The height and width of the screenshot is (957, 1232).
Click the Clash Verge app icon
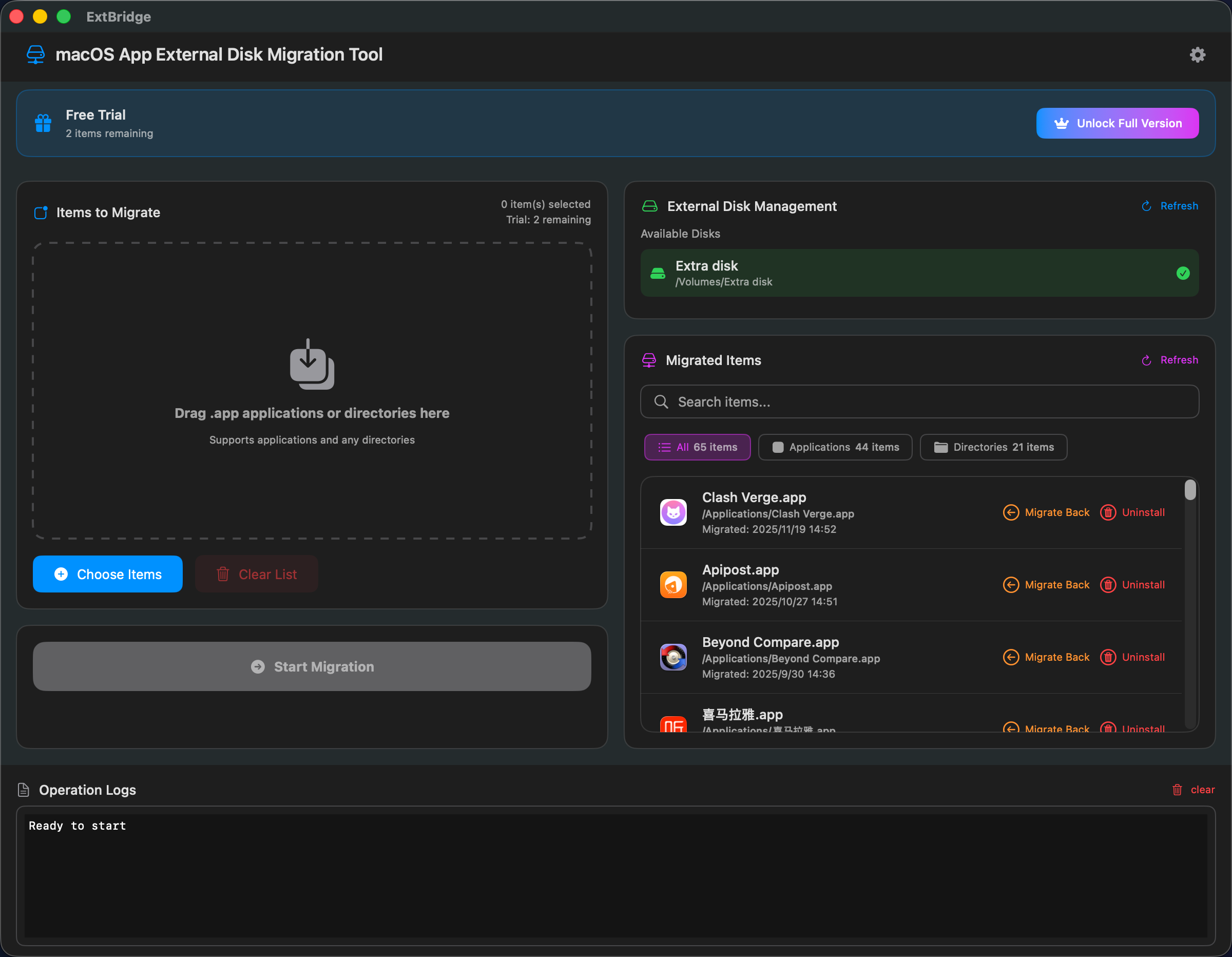click(x=673, y=512)
